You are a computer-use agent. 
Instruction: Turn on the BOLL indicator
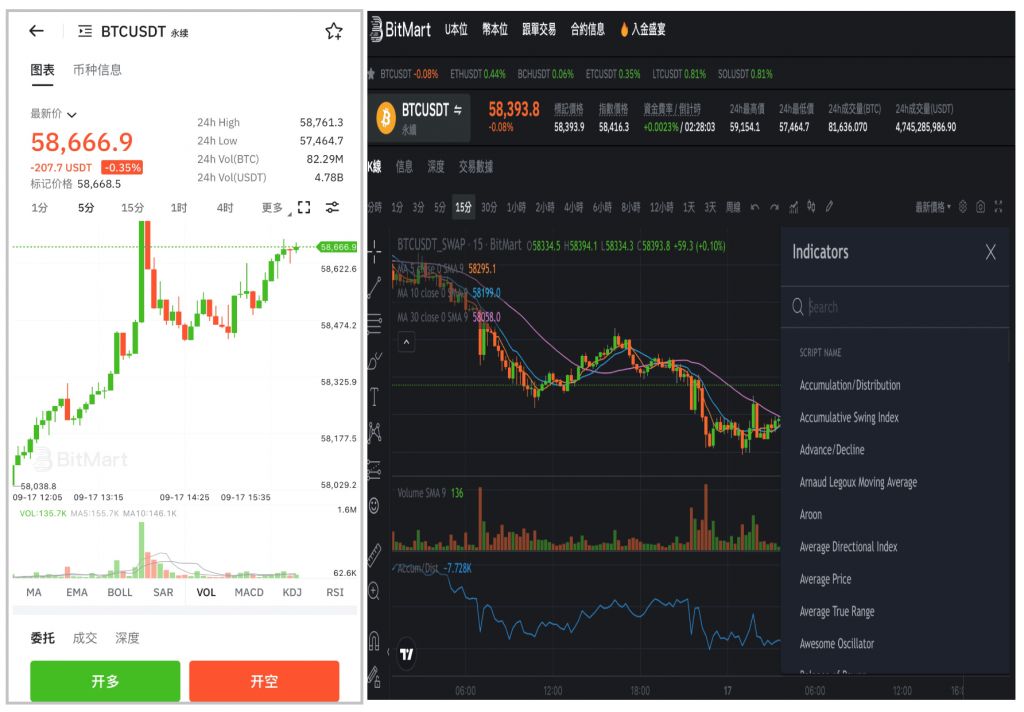[x=120, y=592]
